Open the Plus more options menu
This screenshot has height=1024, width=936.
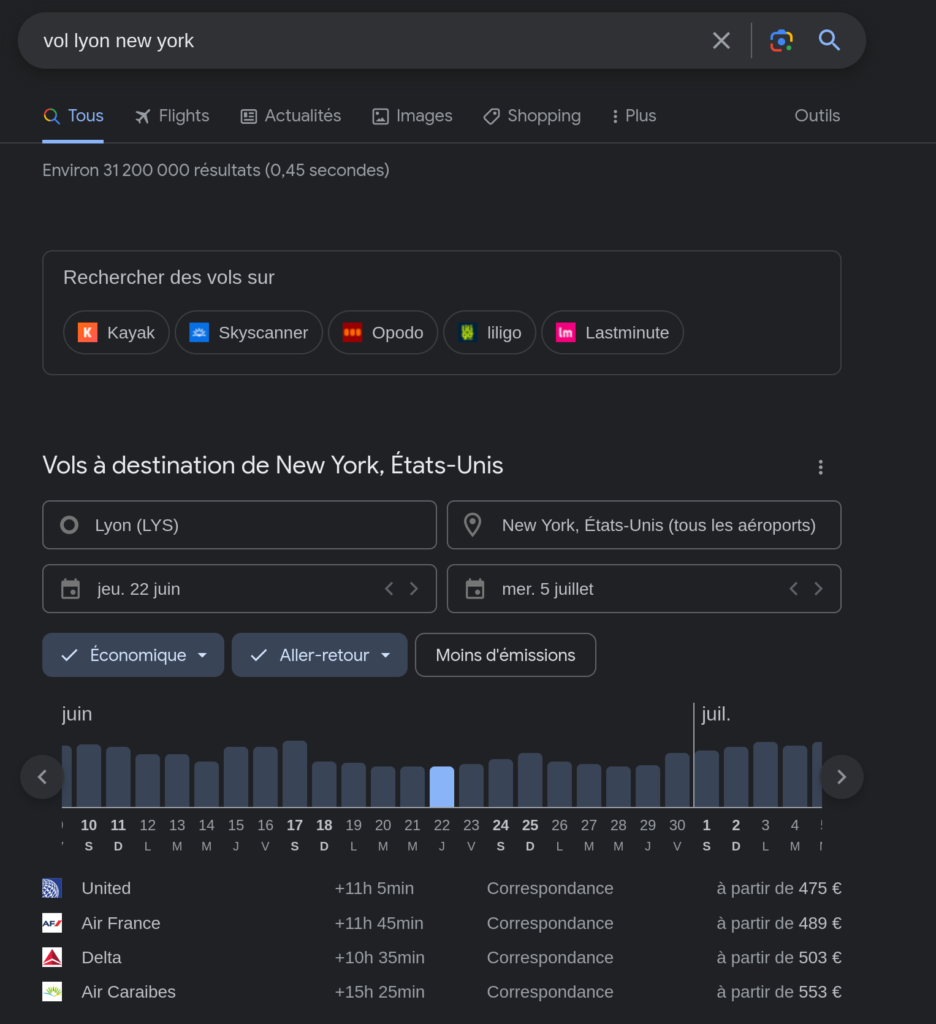pos(634,116)
